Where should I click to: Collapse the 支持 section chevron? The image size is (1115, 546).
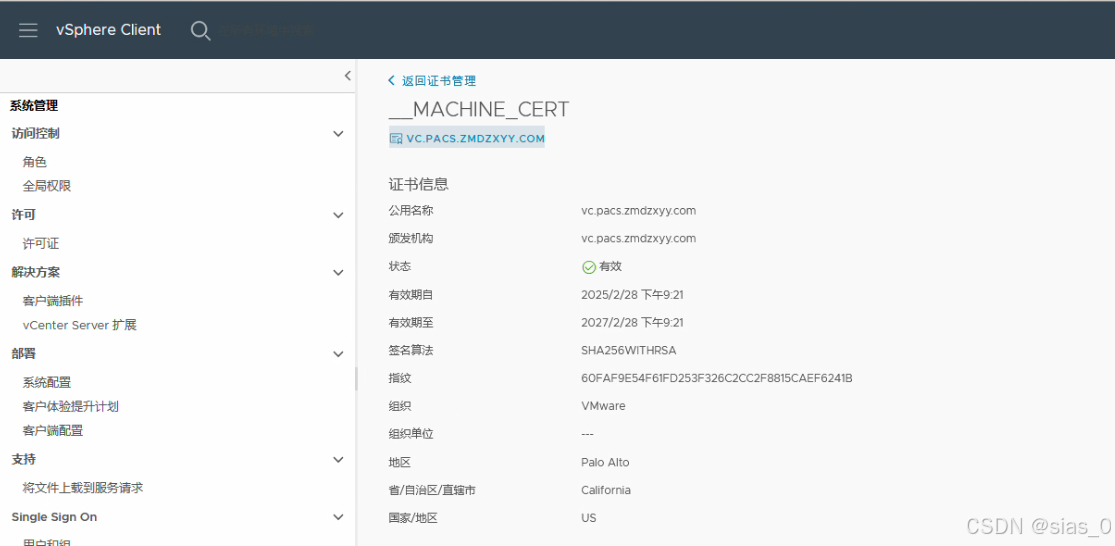338,460
